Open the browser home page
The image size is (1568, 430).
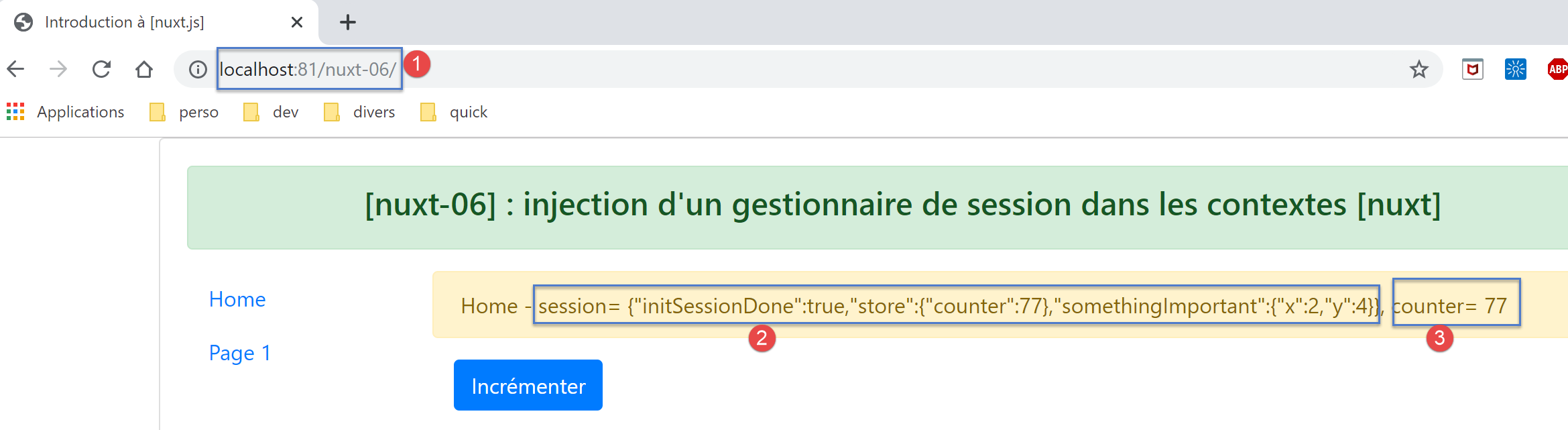tap(144, 69)
